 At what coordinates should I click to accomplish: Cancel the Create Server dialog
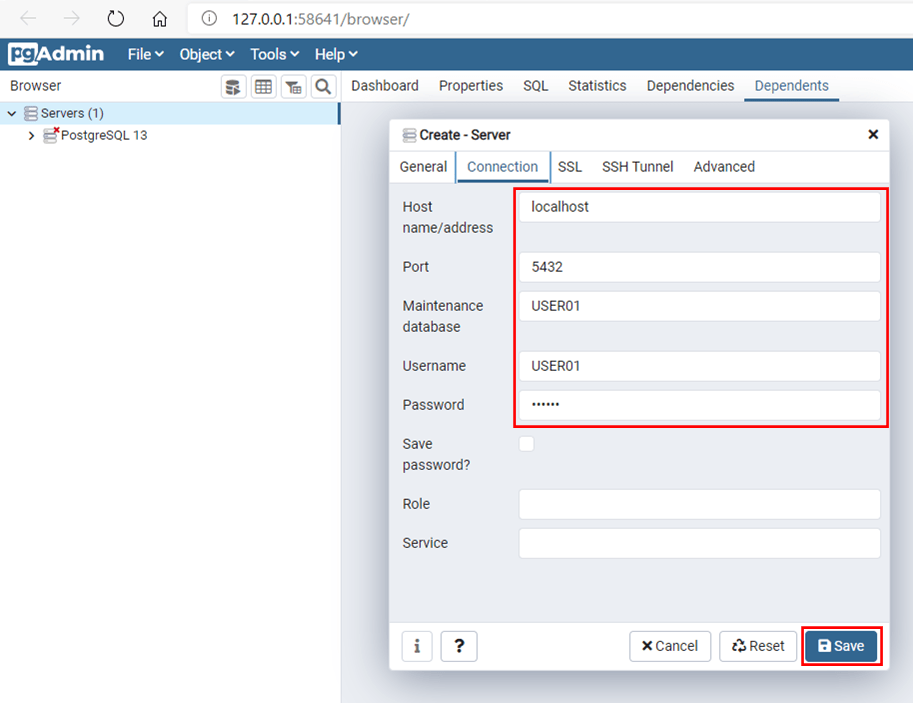pyautogui.click(x=670, y=646)
